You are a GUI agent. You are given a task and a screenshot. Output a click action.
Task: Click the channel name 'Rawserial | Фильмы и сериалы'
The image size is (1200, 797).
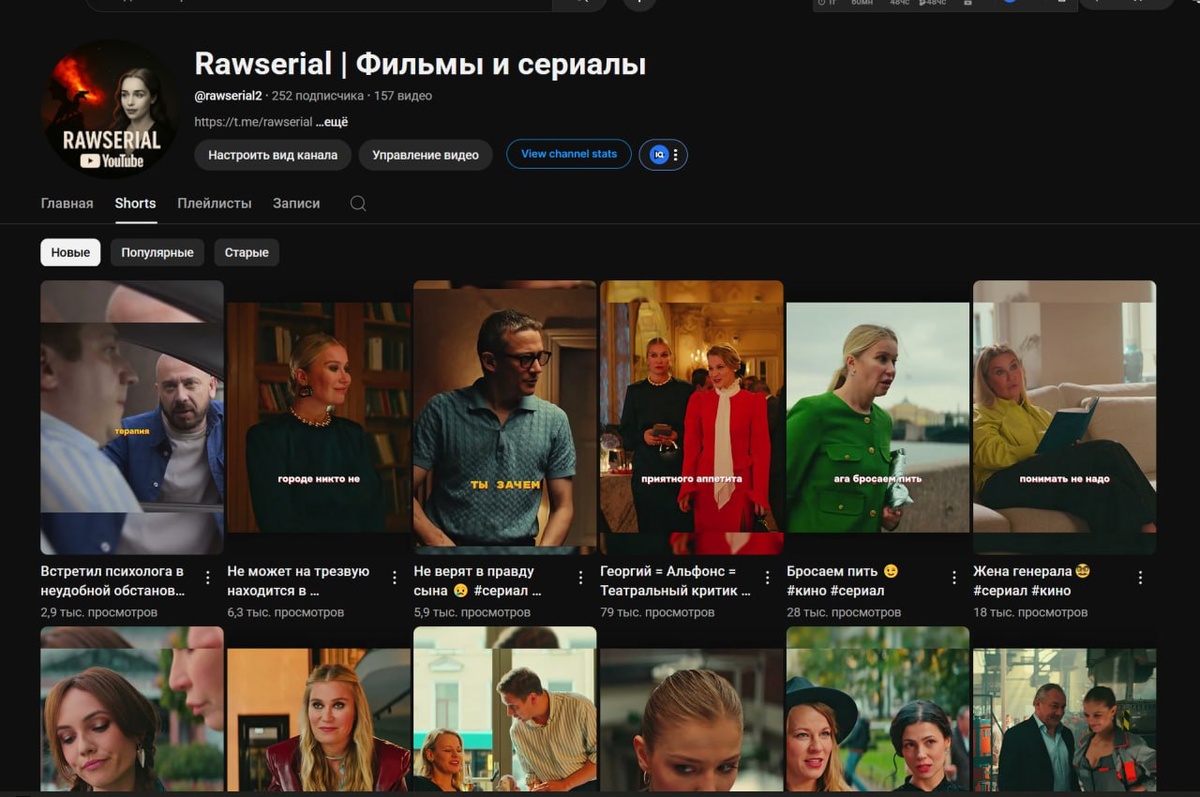[x=420, y=64]
